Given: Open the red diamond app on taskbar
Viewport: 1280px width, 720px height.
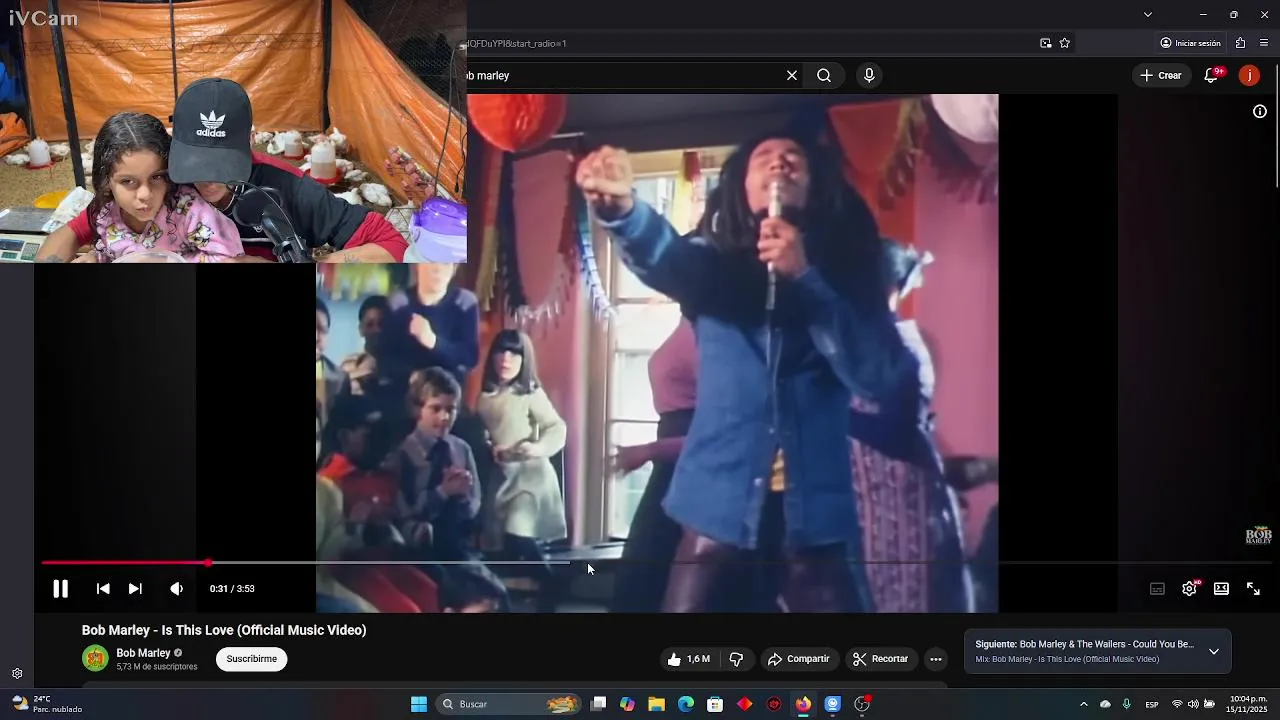Looking at the screenshot, I should pos(744,704).
